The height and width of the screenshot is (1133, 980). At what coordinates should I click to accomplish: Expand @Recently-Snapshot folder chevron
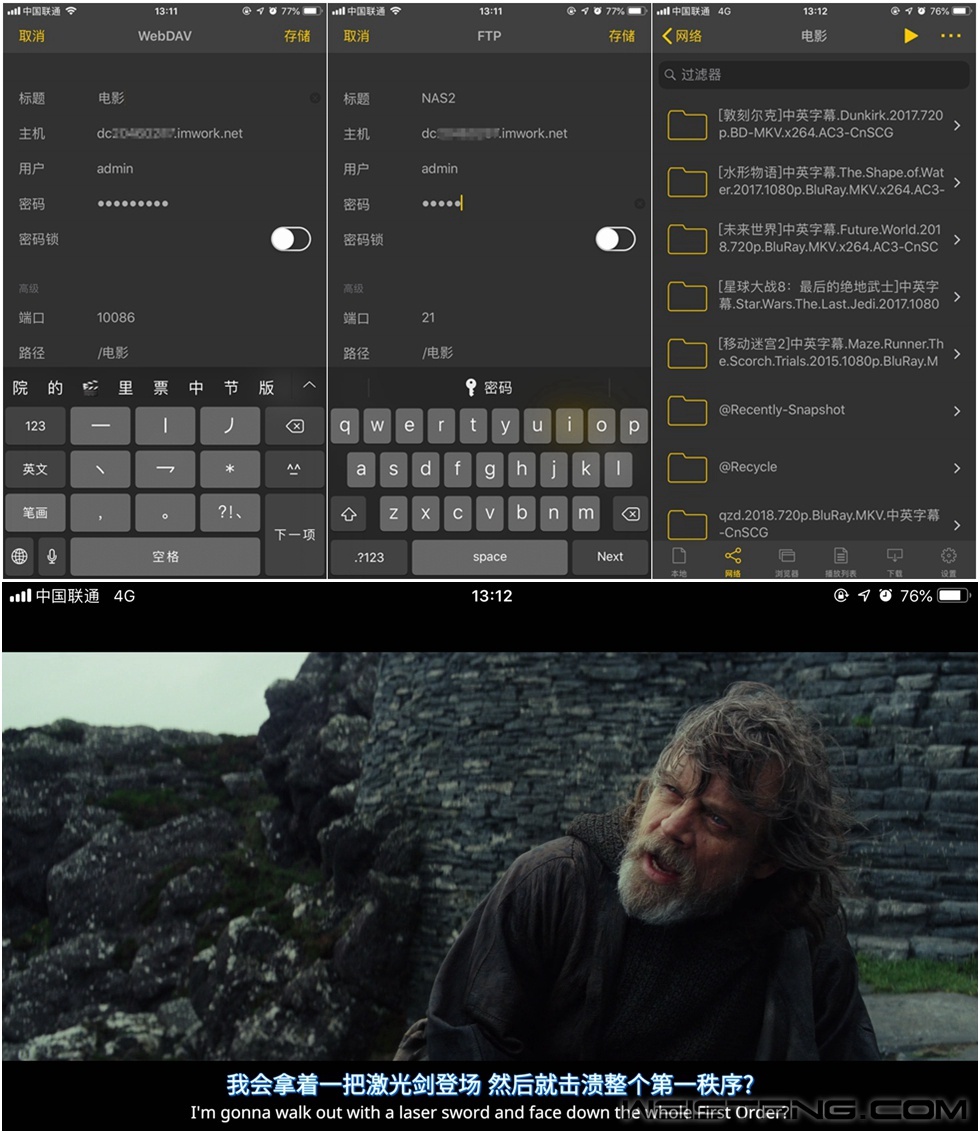pyautogui.click(x=957, y=410)
